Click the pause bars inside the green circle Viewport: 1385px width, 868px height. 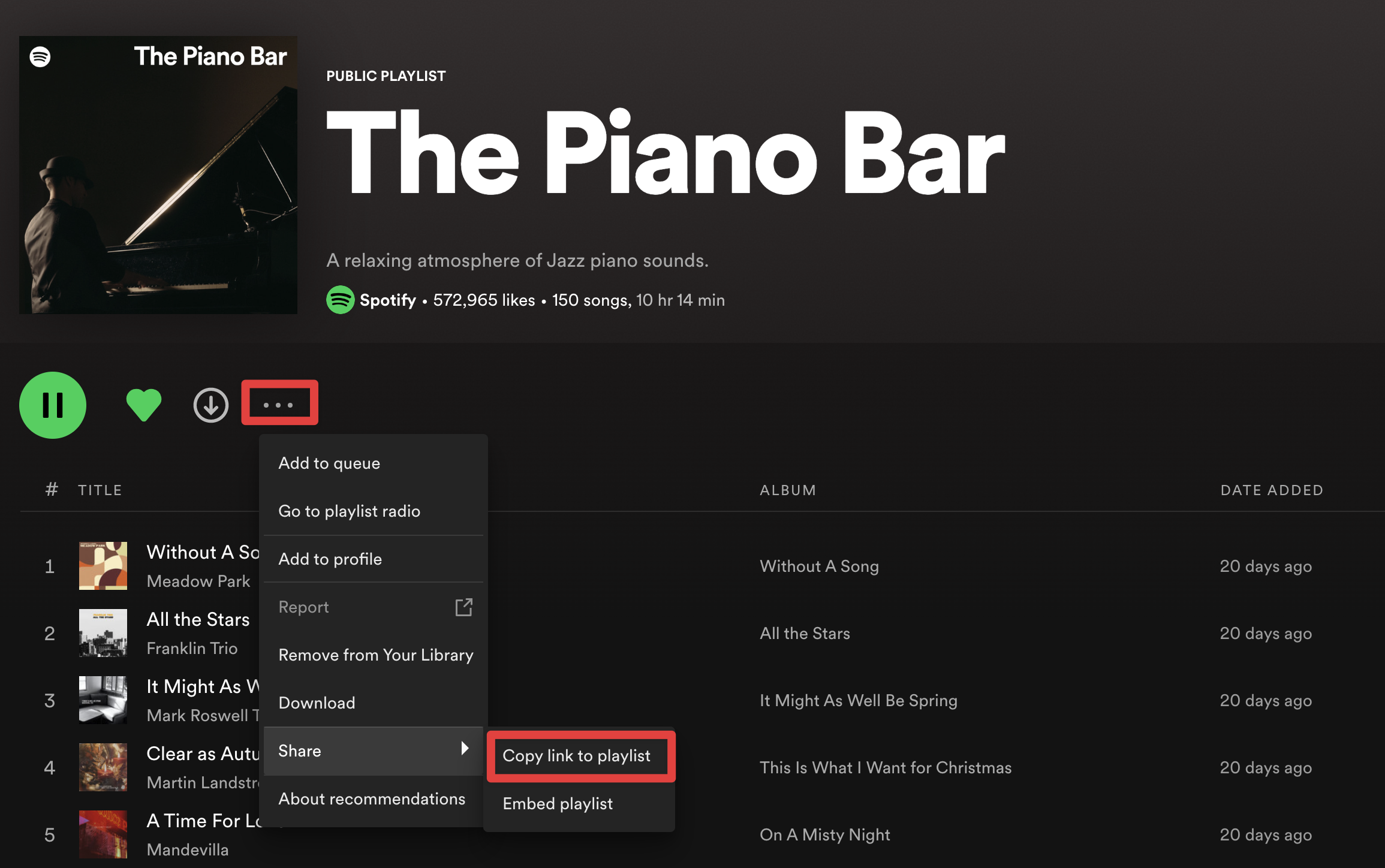[x=53, y=405]
